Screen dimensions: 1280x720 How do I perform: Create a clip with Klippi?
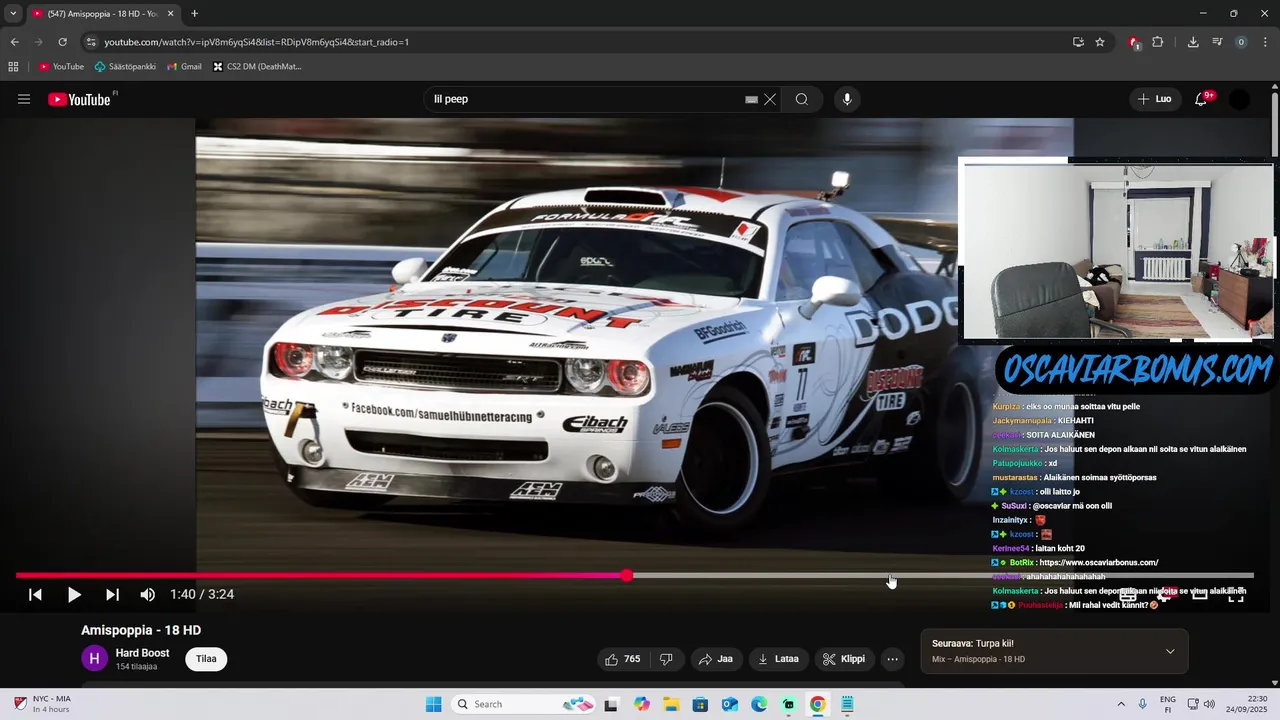[x=844, y=659]
